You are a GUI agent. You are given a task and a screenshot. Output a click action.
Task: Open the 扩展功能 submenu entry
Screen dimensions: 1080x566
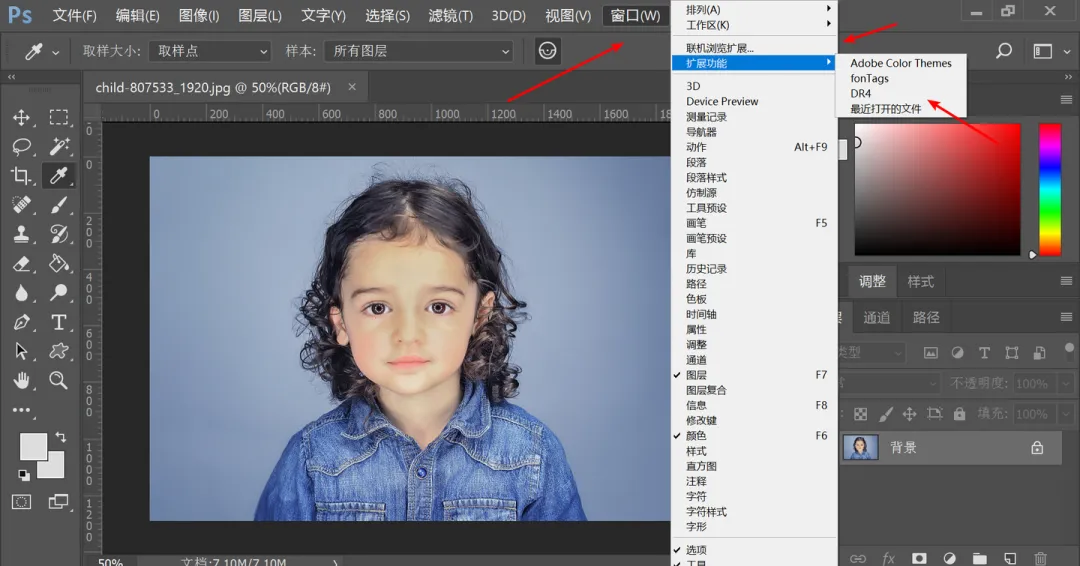click(x=754, y=63)
